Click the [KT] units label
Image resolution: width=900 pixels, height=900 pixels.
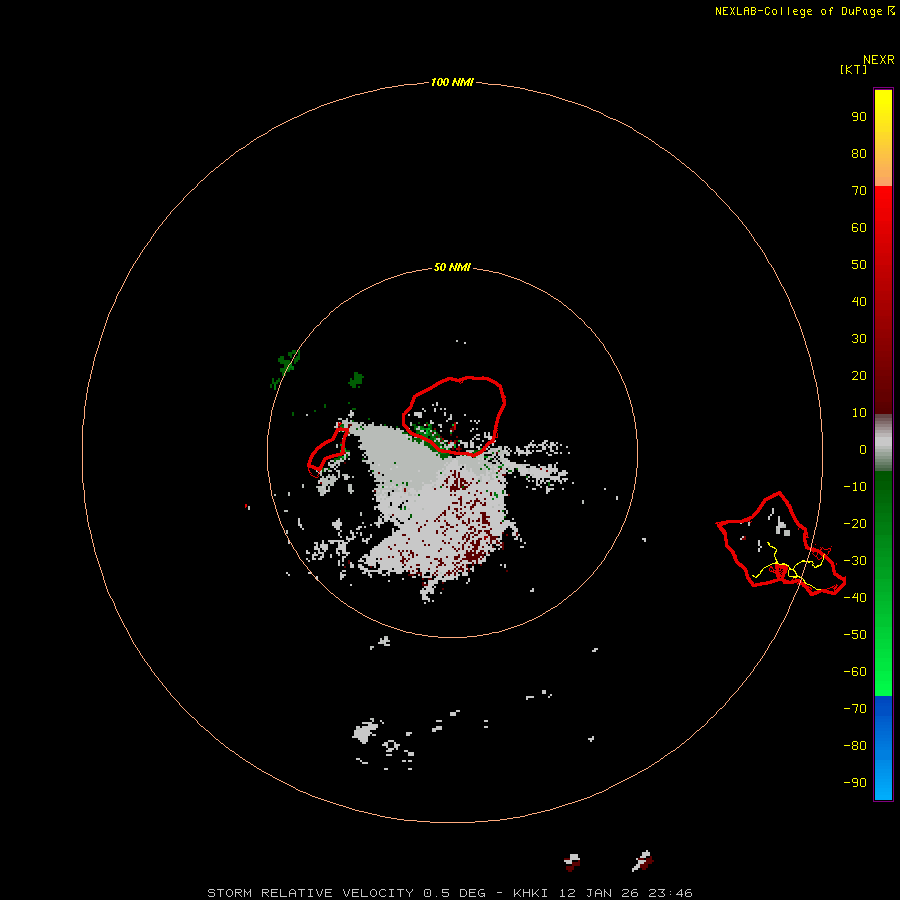[x=854, y=69]
